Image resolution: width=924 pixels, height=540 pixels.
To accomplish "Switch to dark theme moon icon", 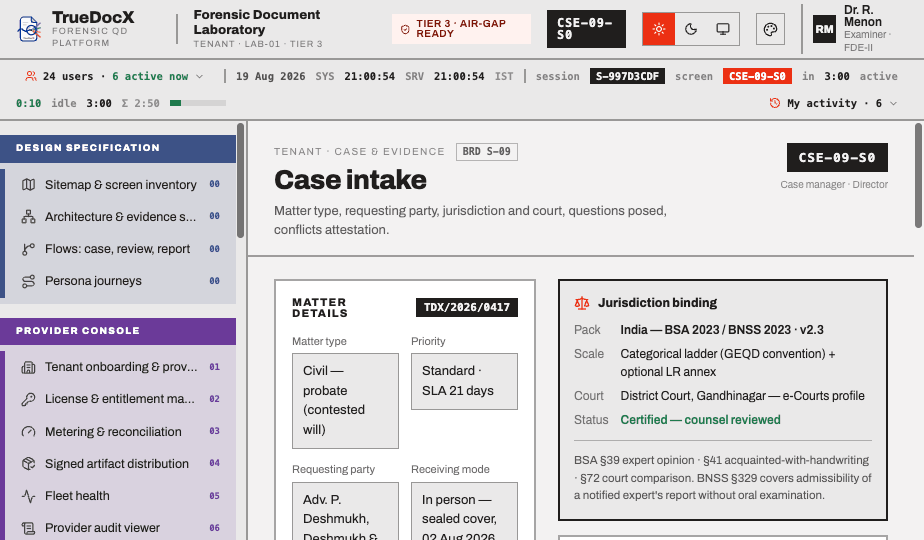I will pos(691,29).
